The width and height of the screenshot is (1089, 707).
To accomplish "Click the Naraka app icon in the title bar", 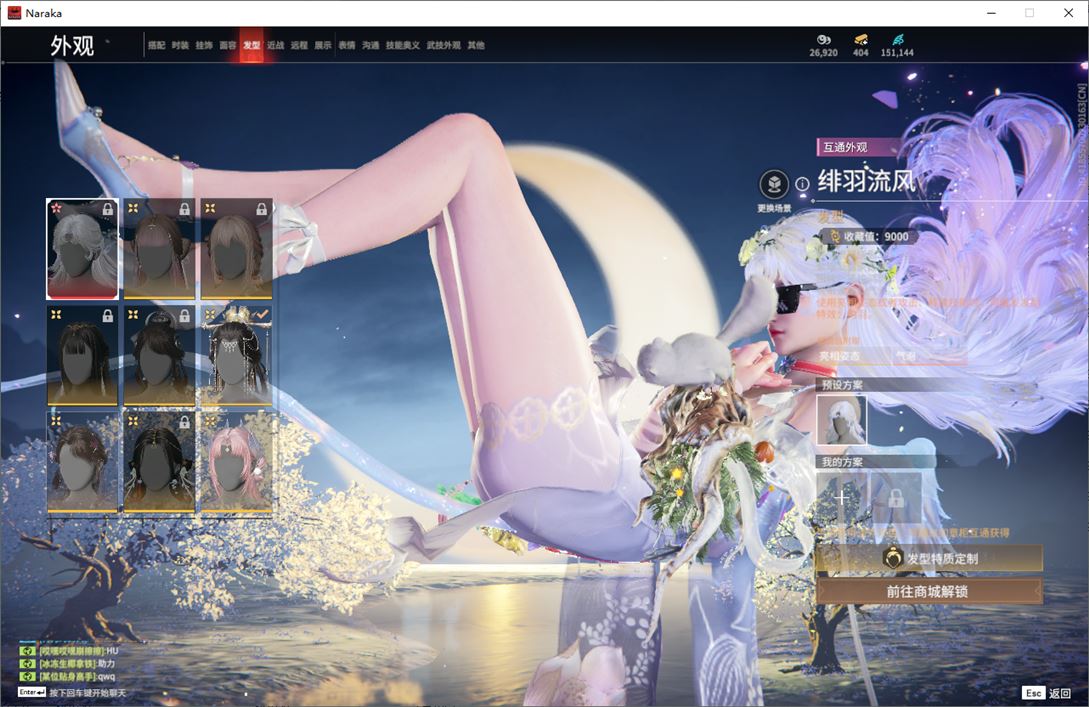I will click(14, 13).
